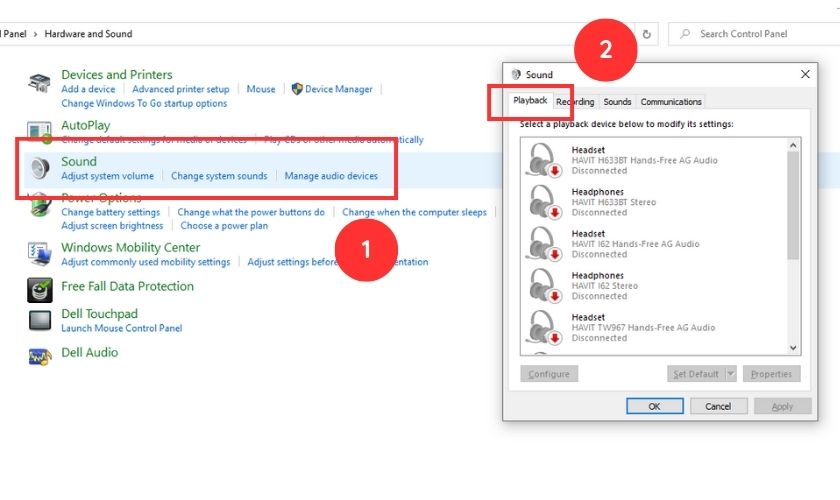This screenshot has height=500, width=840.
Task: Select the HAVIT H633BT Hands-Free headset icon
Action: (543, 160)
